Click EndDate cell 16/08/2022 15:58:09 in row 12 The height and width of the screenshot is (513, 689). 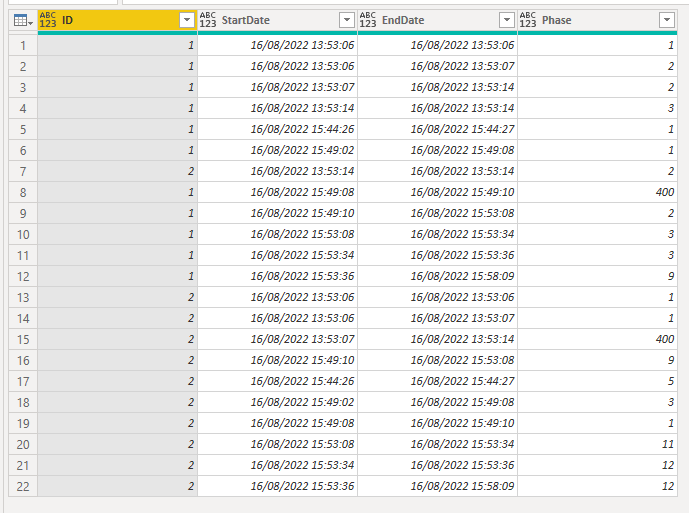(438, 276)
